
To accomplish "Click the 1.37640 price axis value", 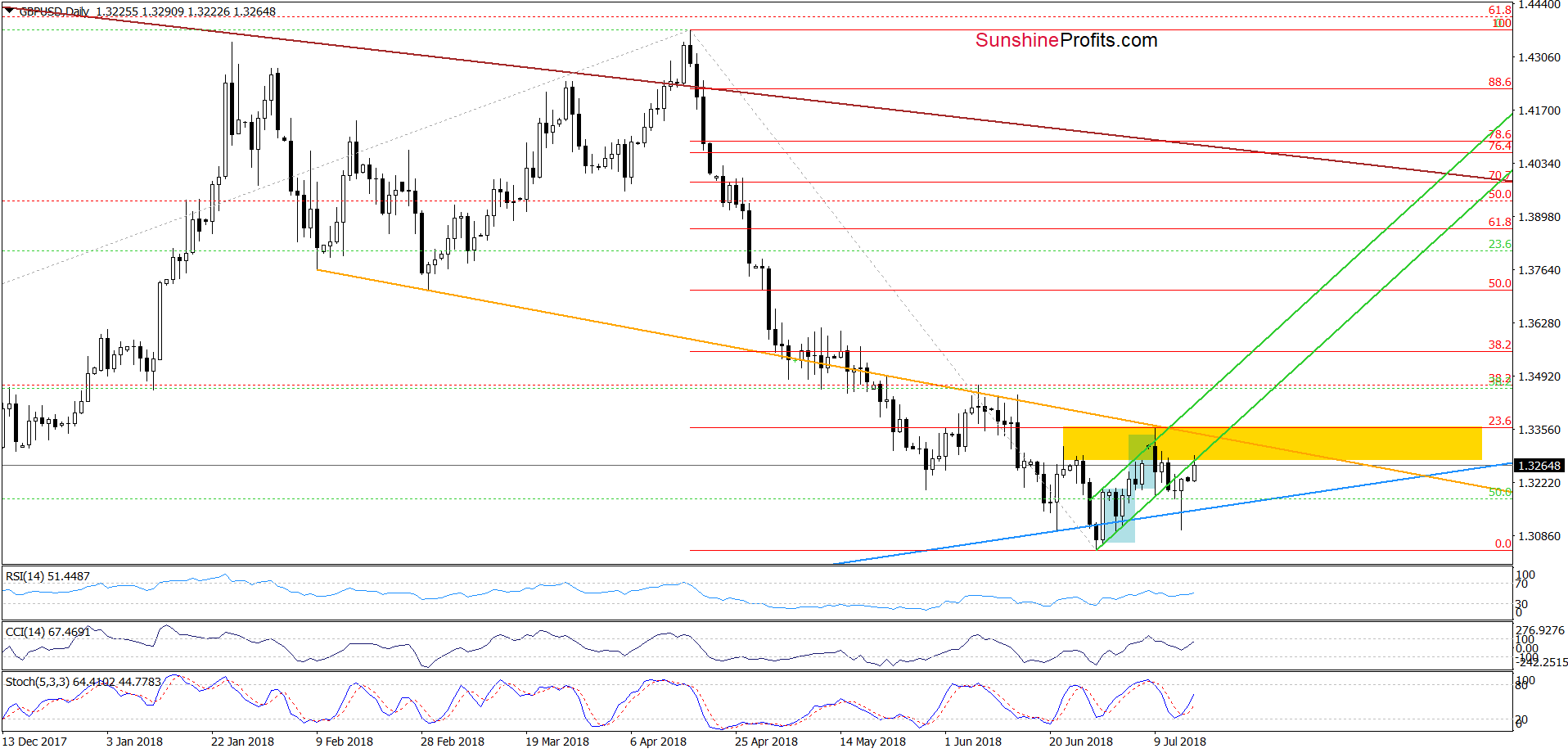I will pyautogui.click(x=1539, y=270).
